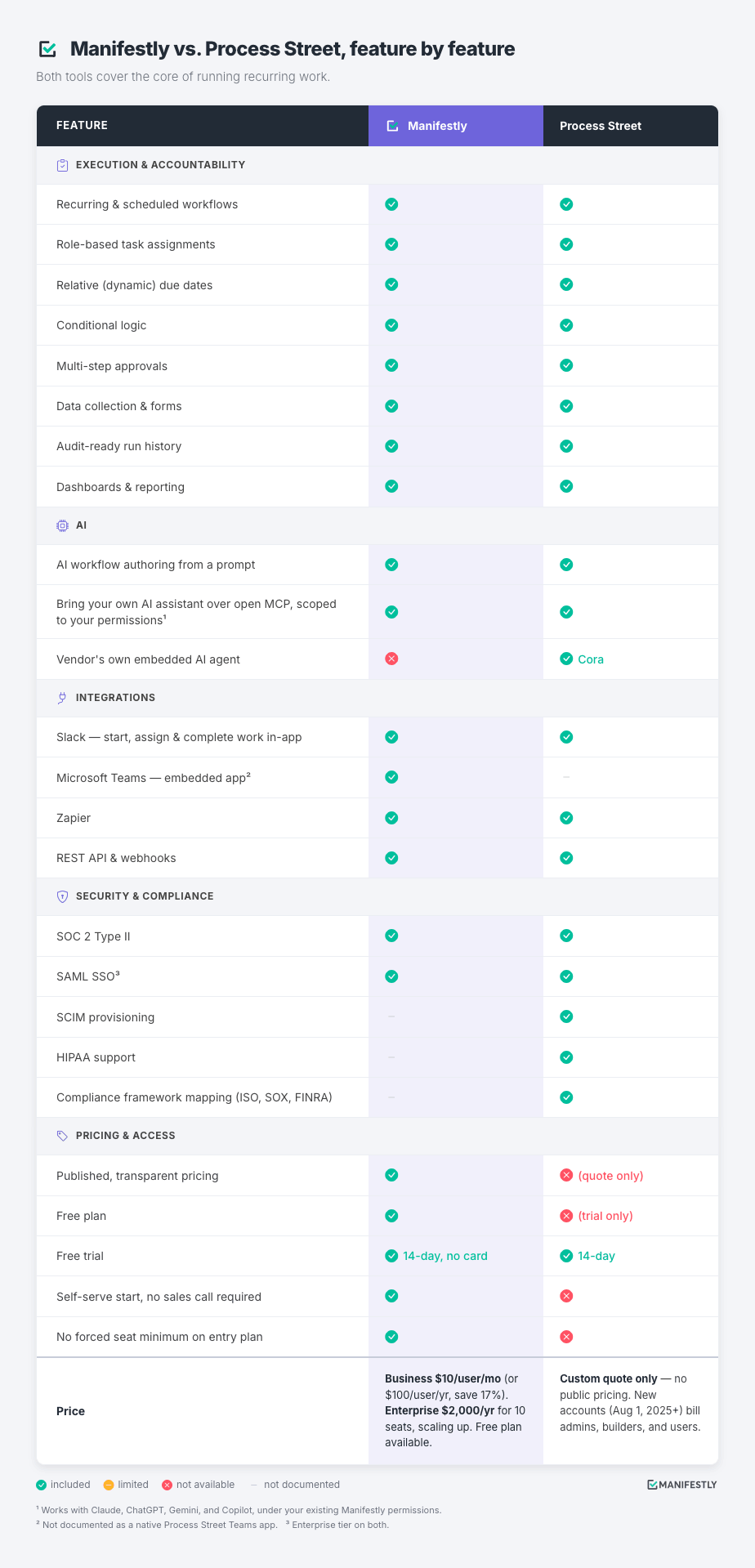755x1568 pixels.
Task: Click Process Street check for Dashboards & reporting
Action: tap(566, 486)
